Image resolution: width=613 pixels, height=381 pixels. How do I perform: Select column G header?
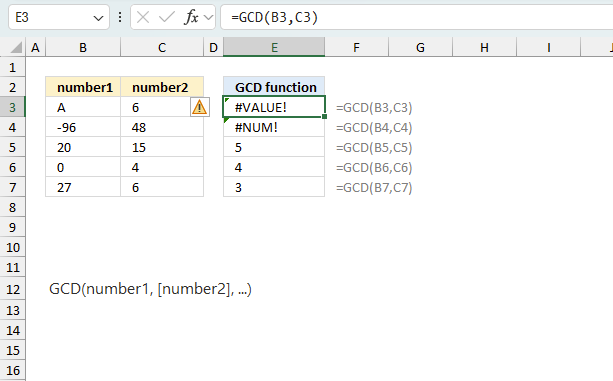tap(420, 48)
